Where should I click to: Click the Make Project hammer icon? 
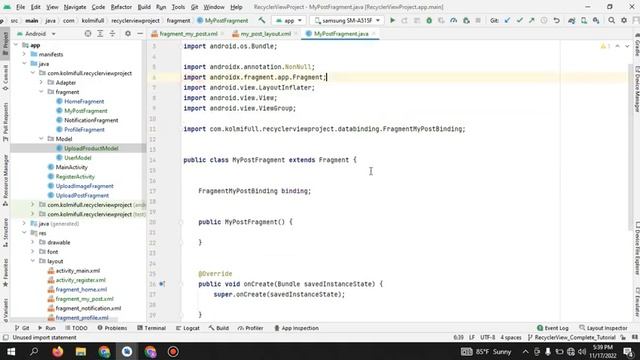pyautogui.click(x=262, y=20)
